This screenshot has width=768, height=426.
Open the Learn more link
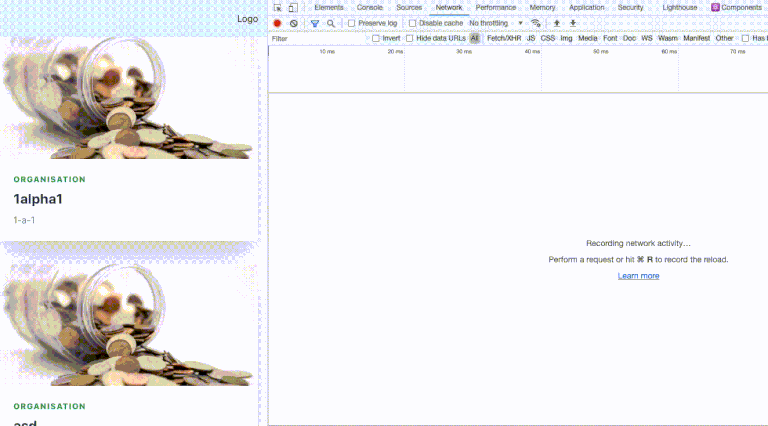tap(638, 276)
